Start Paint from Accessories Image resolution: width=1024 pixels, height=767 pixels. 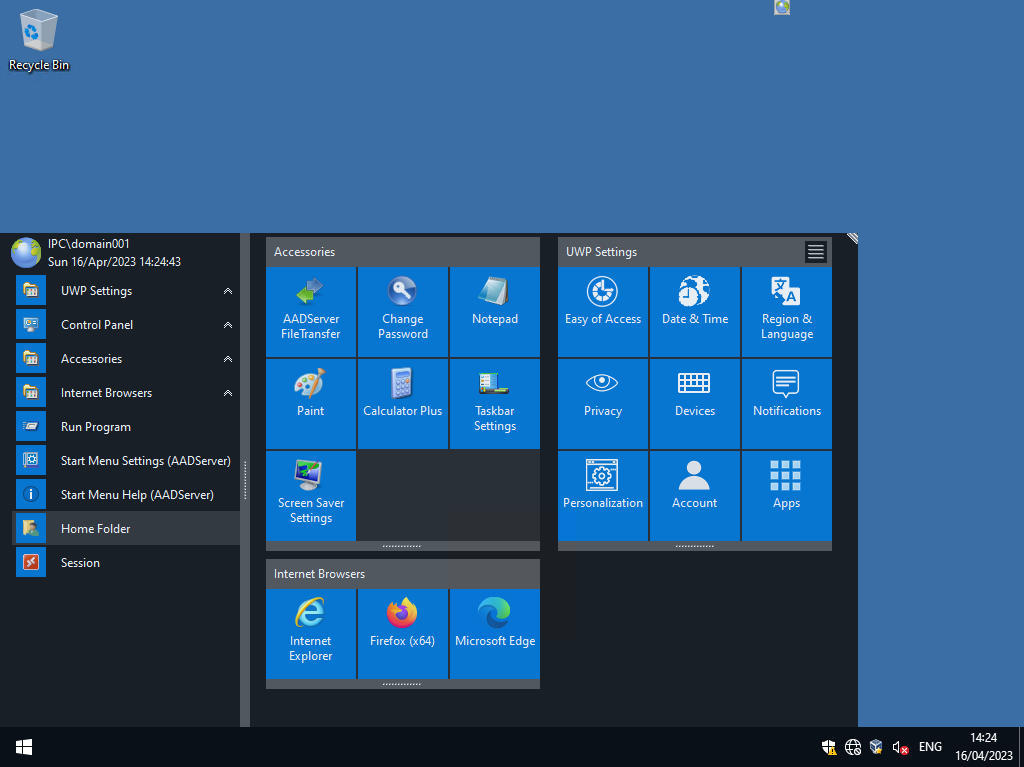click(311, 403)
